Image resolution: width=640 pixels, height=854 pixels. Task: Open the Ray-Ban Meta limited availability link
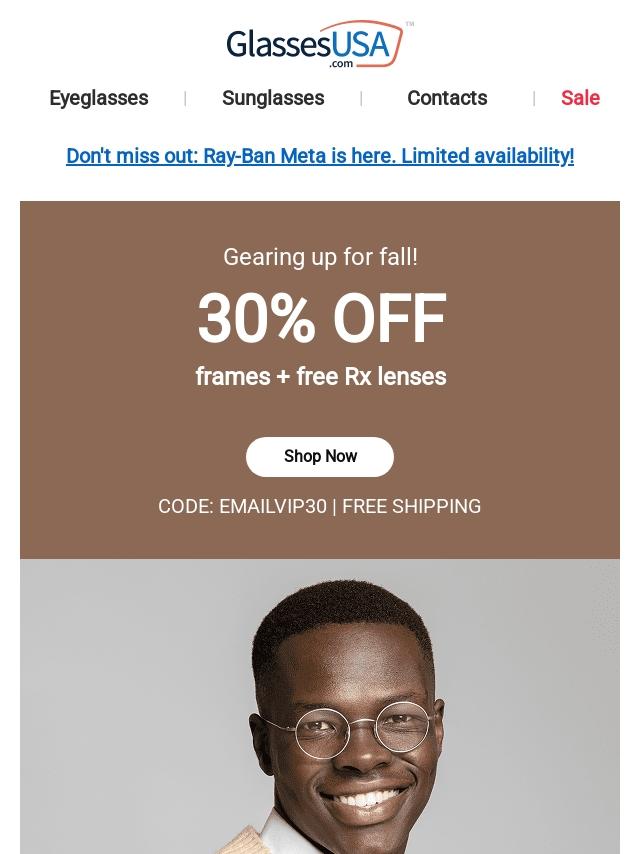click(x=320, y=156)
